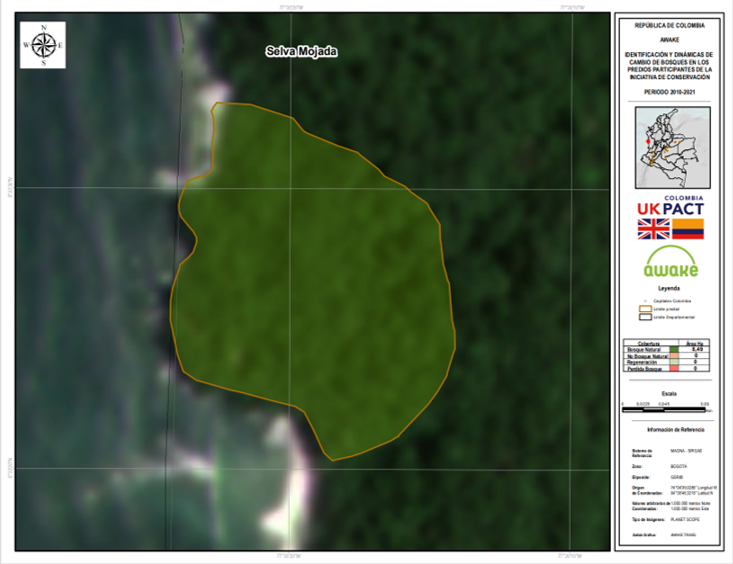Click the PERIODO 2010-2021 text
Screen dimensions: 733x564
669,92
